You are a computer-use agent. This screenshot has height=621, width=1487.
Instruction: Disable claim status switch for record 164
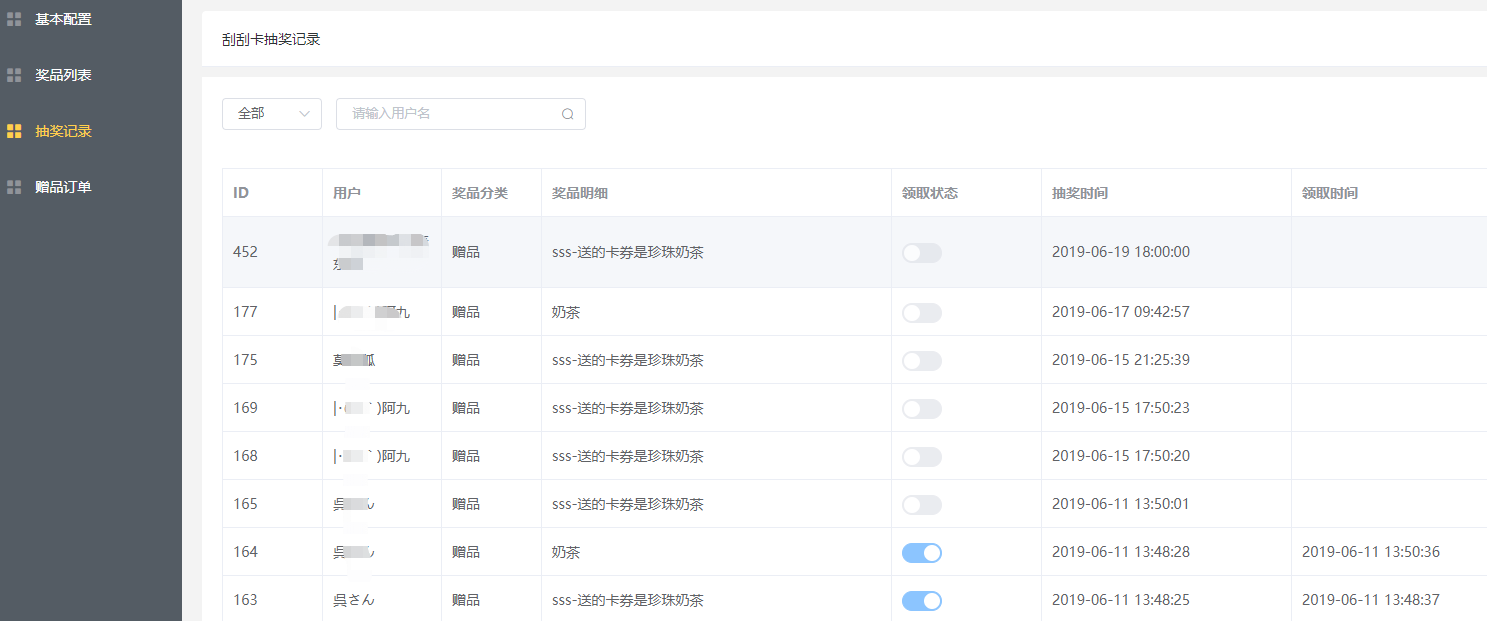coord(921,553)
